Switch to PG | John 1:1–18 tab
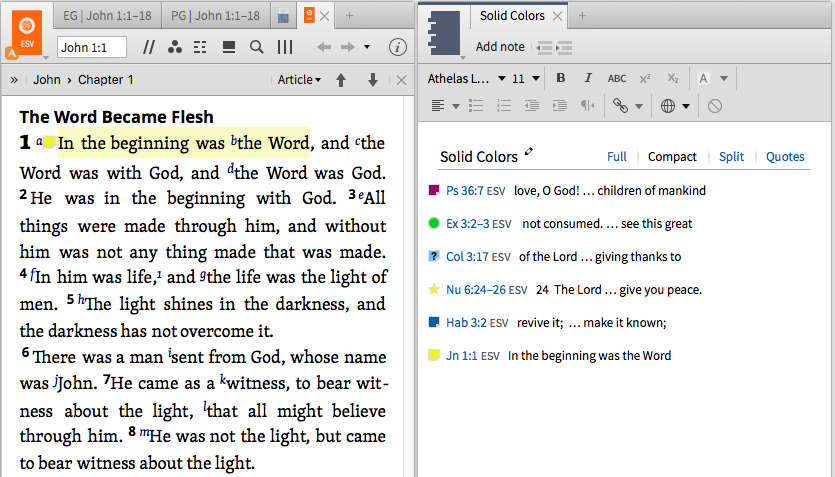The image size is (835, 477). point(215,16)
